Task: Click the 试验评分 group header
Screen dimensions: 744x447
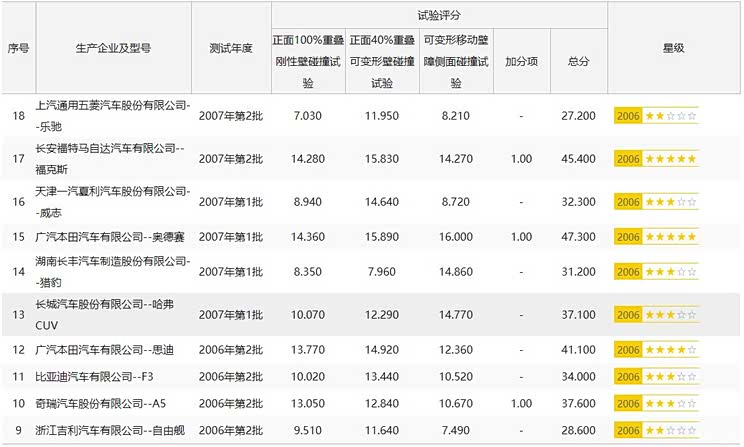Action: pyautogui.click(x=439, y=17)
